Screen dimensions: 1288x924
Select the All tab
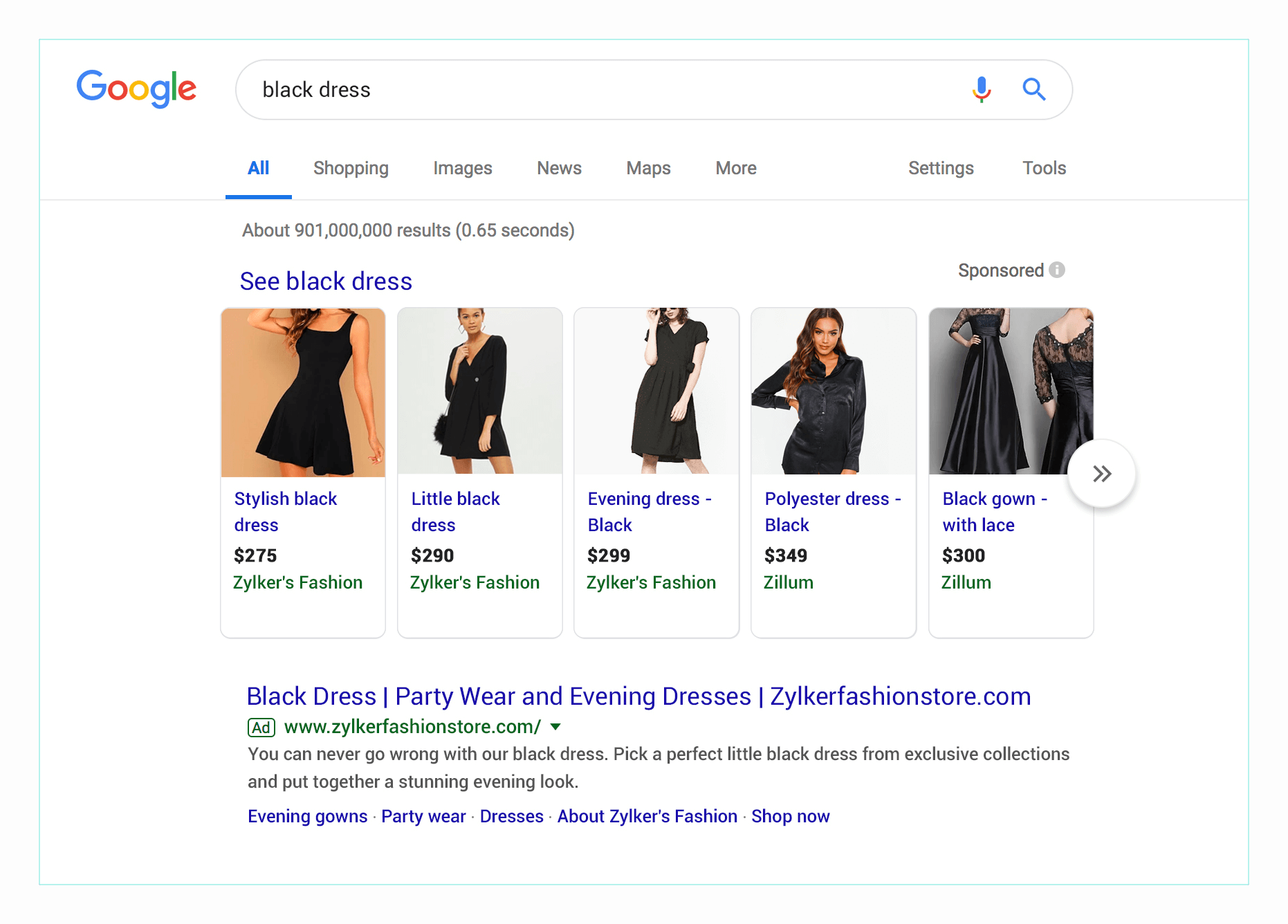click(258, 168)
